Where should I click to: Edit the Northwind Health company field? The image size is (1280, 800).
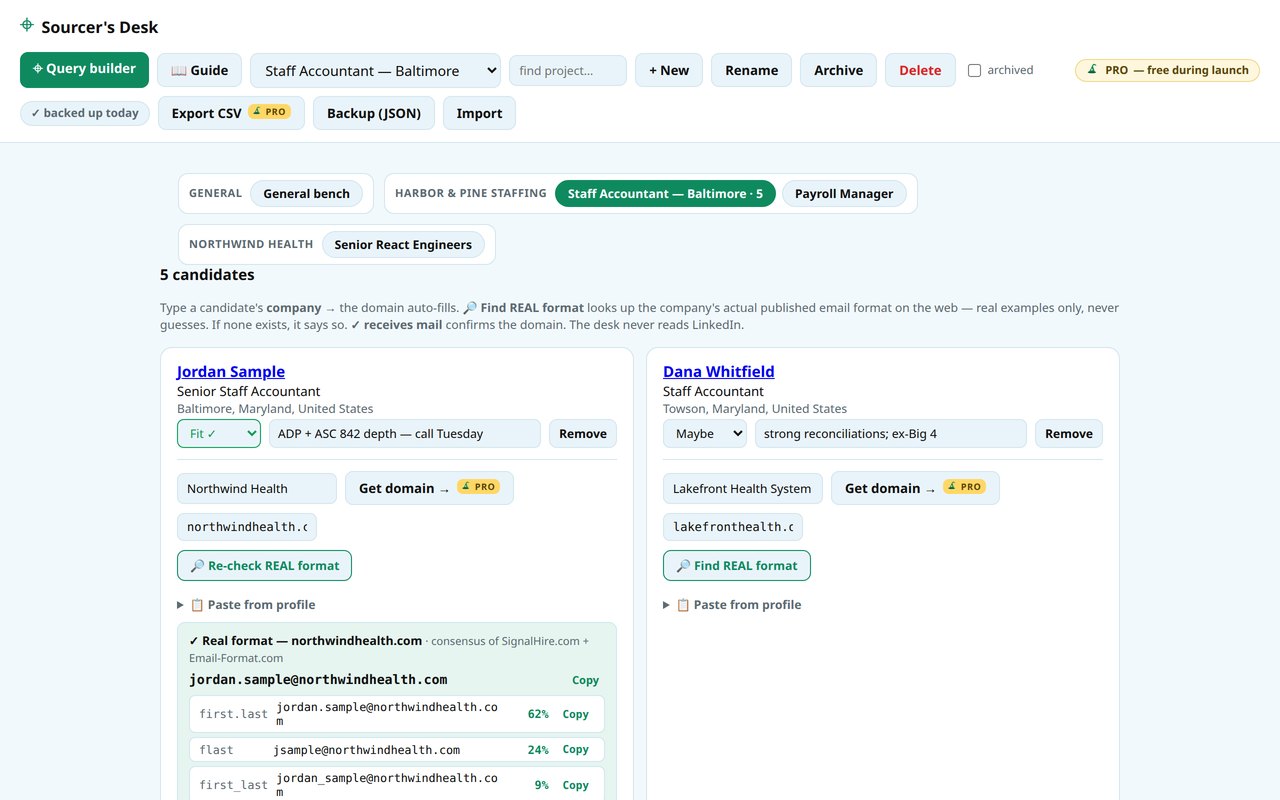pos(257,488)
